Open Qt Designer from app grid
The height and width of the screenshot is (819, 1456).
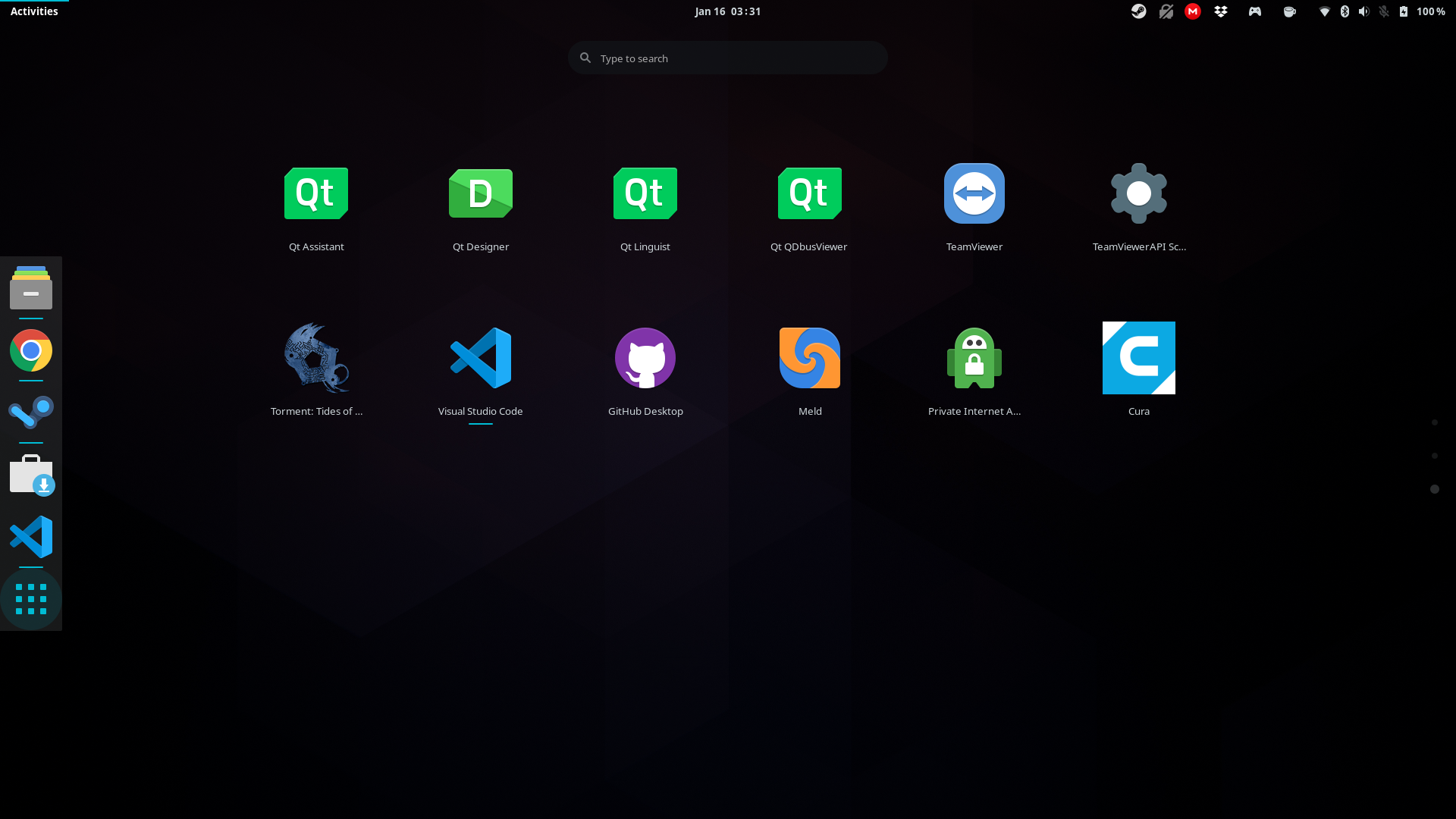tap(480, 194)
